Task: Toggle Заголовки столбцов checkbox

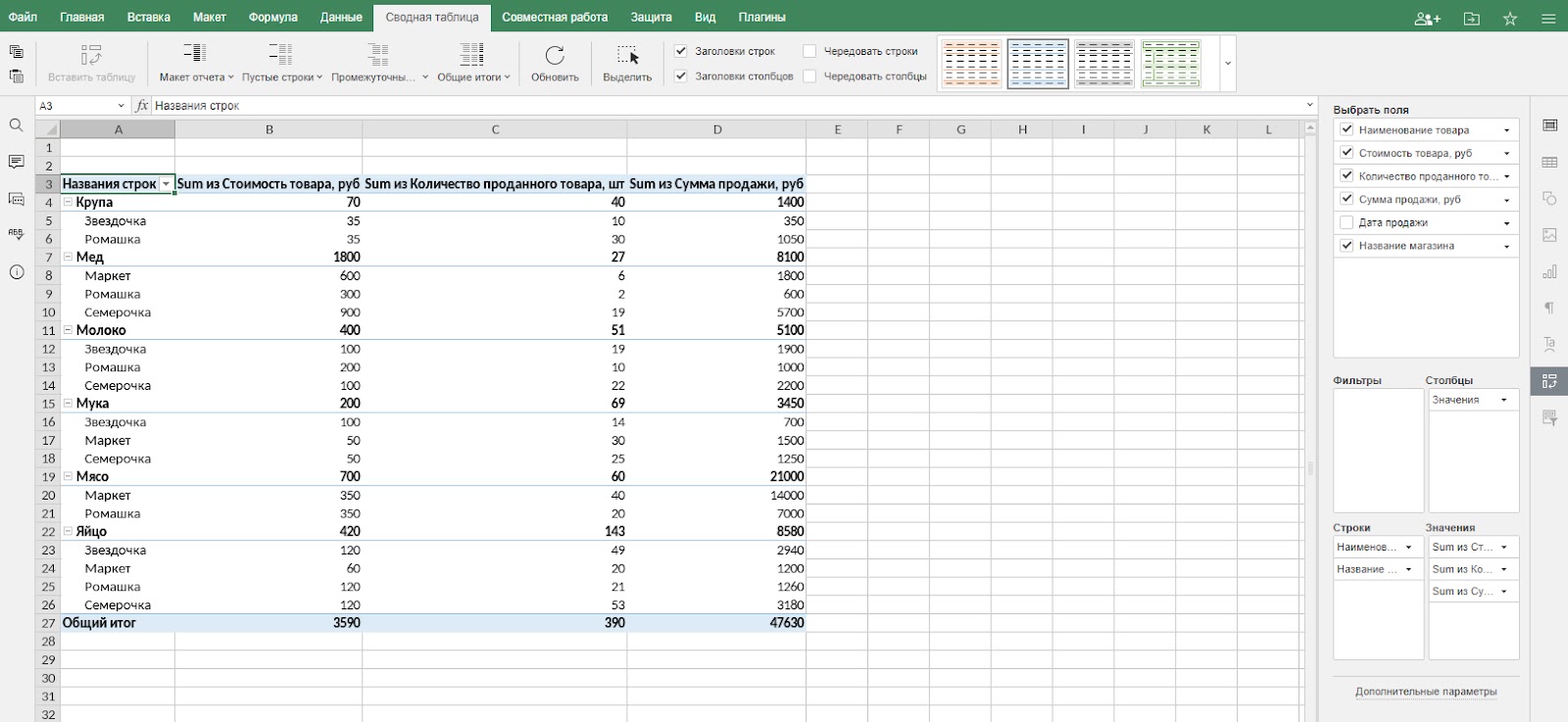Action: (x=681, y=75)
